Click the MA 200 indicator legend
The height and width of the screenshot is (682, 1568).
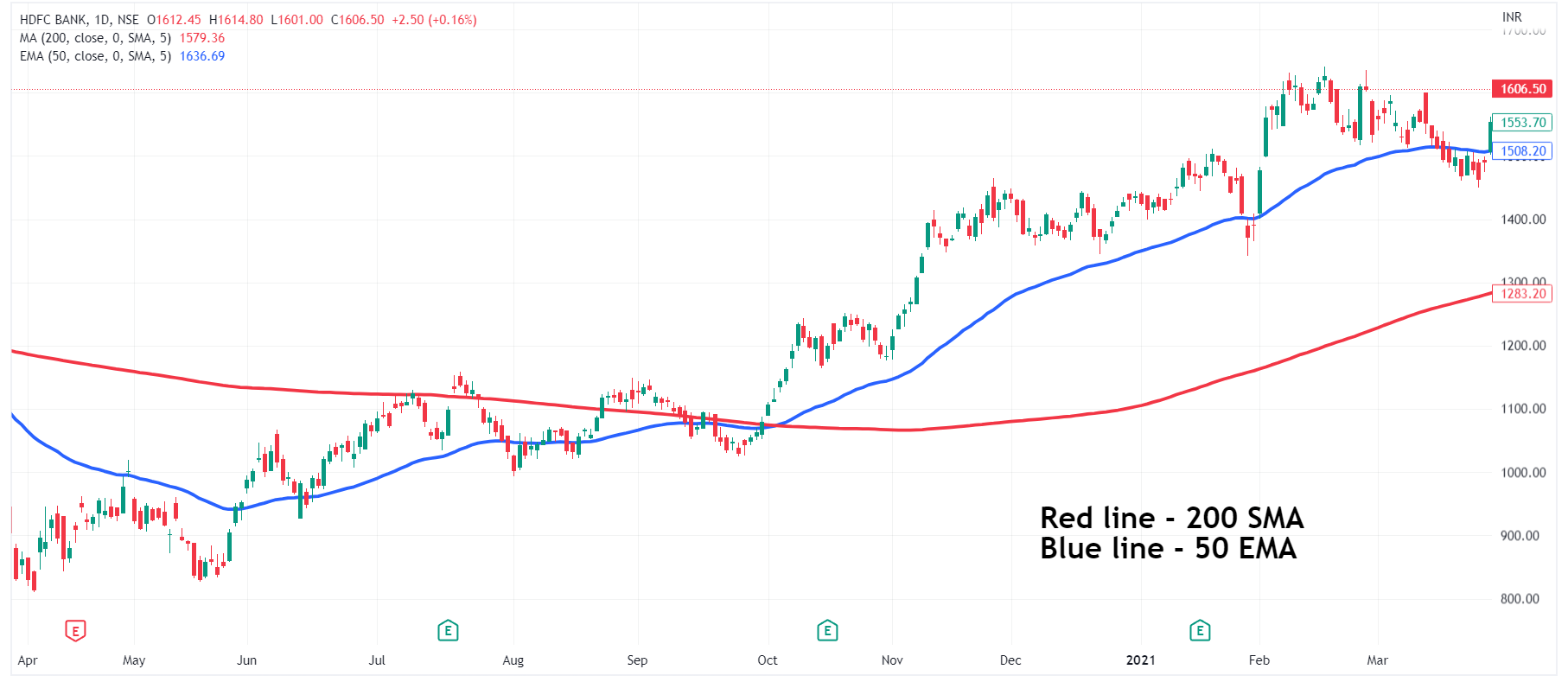pos(95,38)
